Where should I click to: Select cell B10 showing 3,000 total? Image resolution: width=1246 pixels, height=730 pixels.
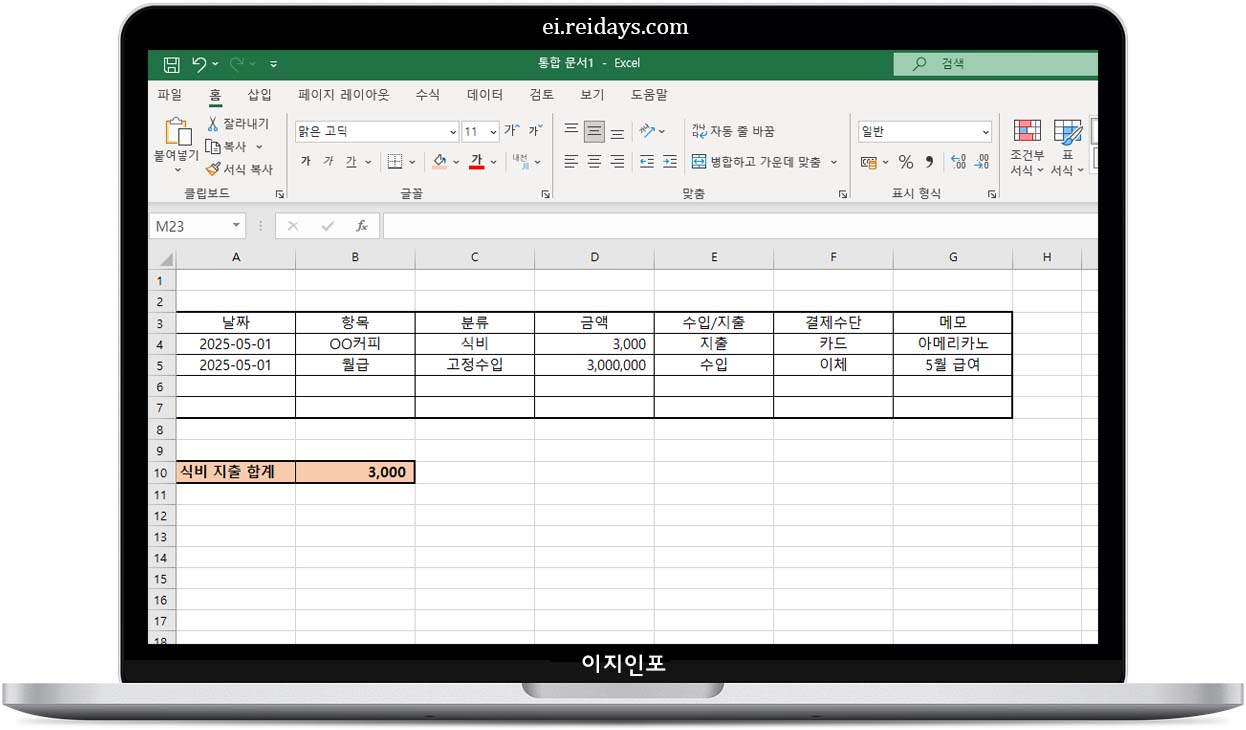355,472
